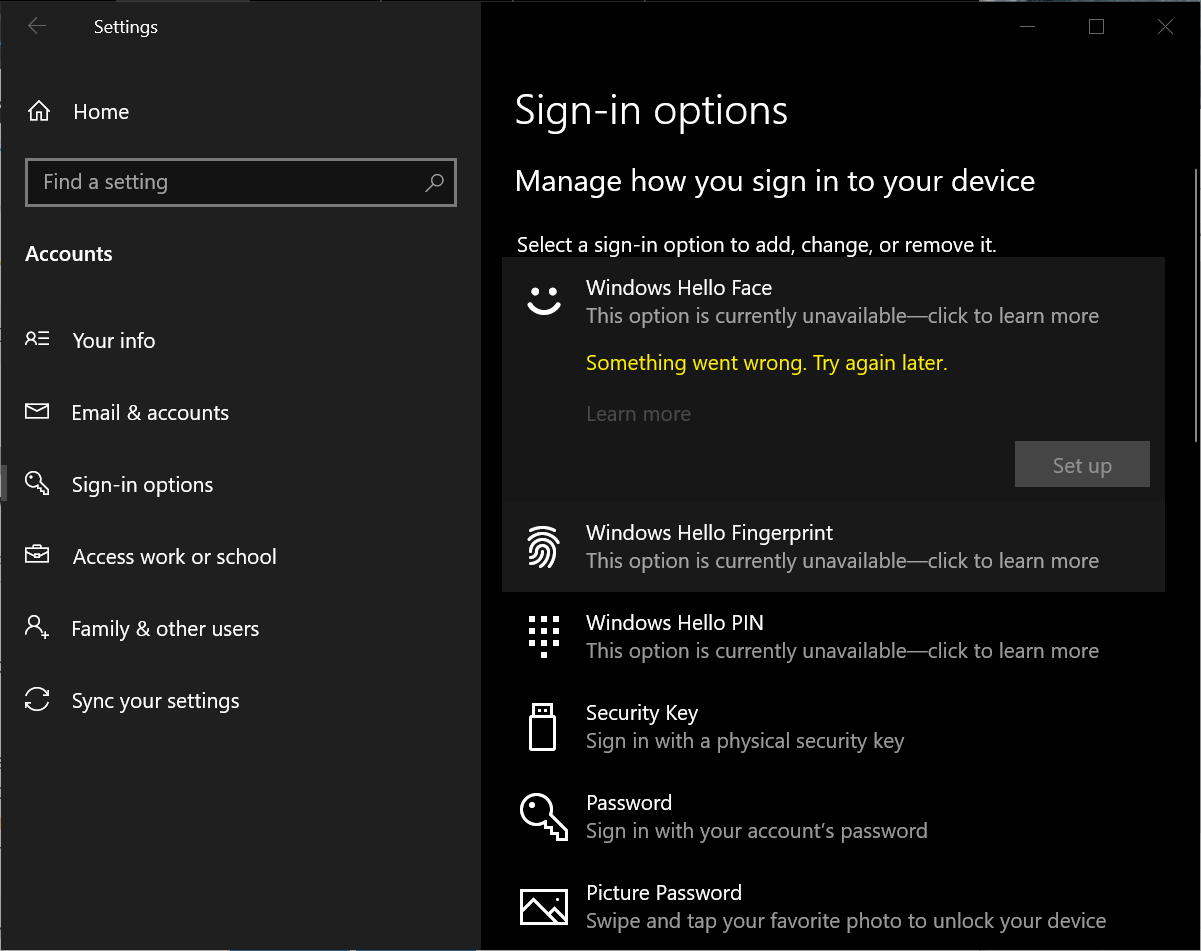The width and height of the screenshot is (1201, 951).
Task: Collapse the Windows Hello Face option
Action: coord(833,301)
